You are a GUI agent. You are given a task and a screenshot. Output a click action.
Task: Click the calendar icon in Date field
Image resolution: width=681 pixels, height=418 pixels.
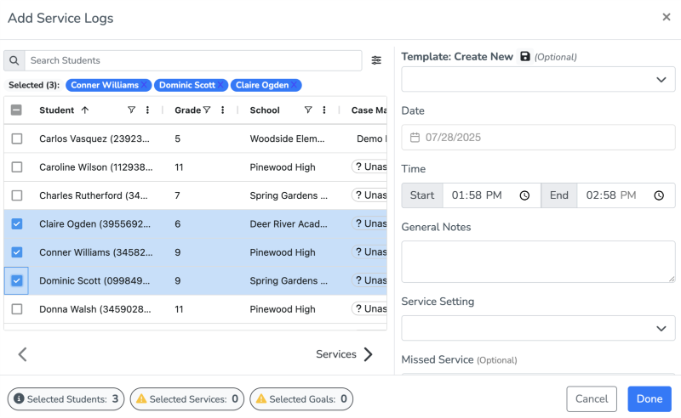415,137
